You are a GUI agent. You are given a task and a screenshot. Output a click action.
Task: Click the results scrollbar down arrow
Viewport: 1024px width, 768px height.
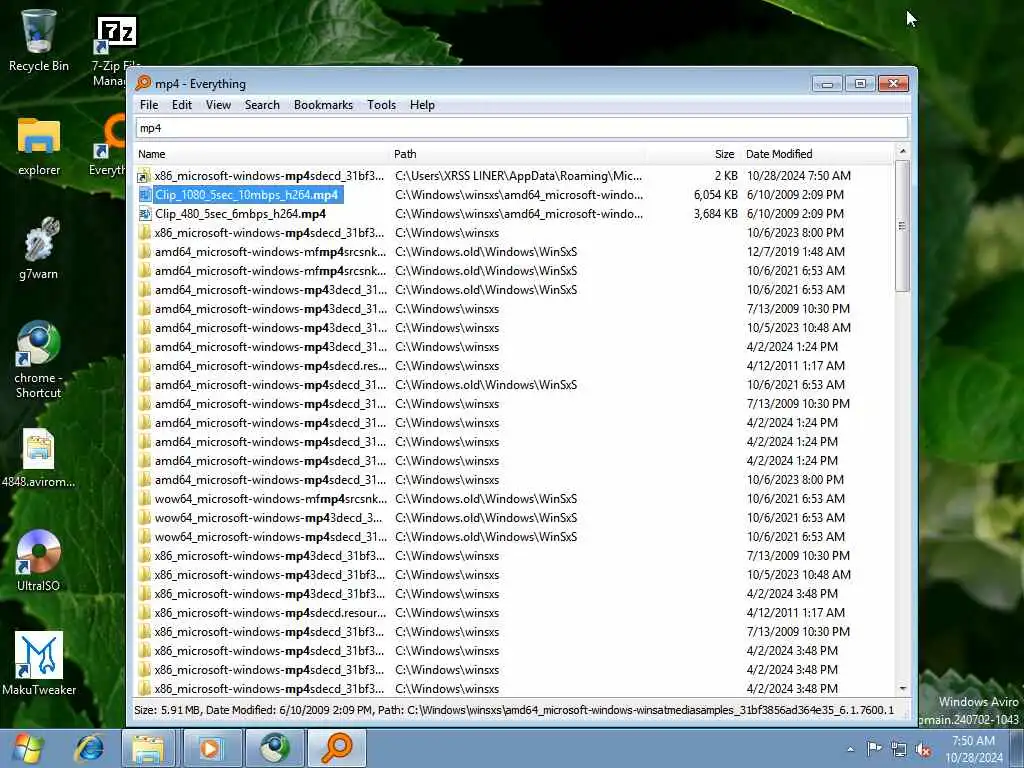[x=902, y=688]
